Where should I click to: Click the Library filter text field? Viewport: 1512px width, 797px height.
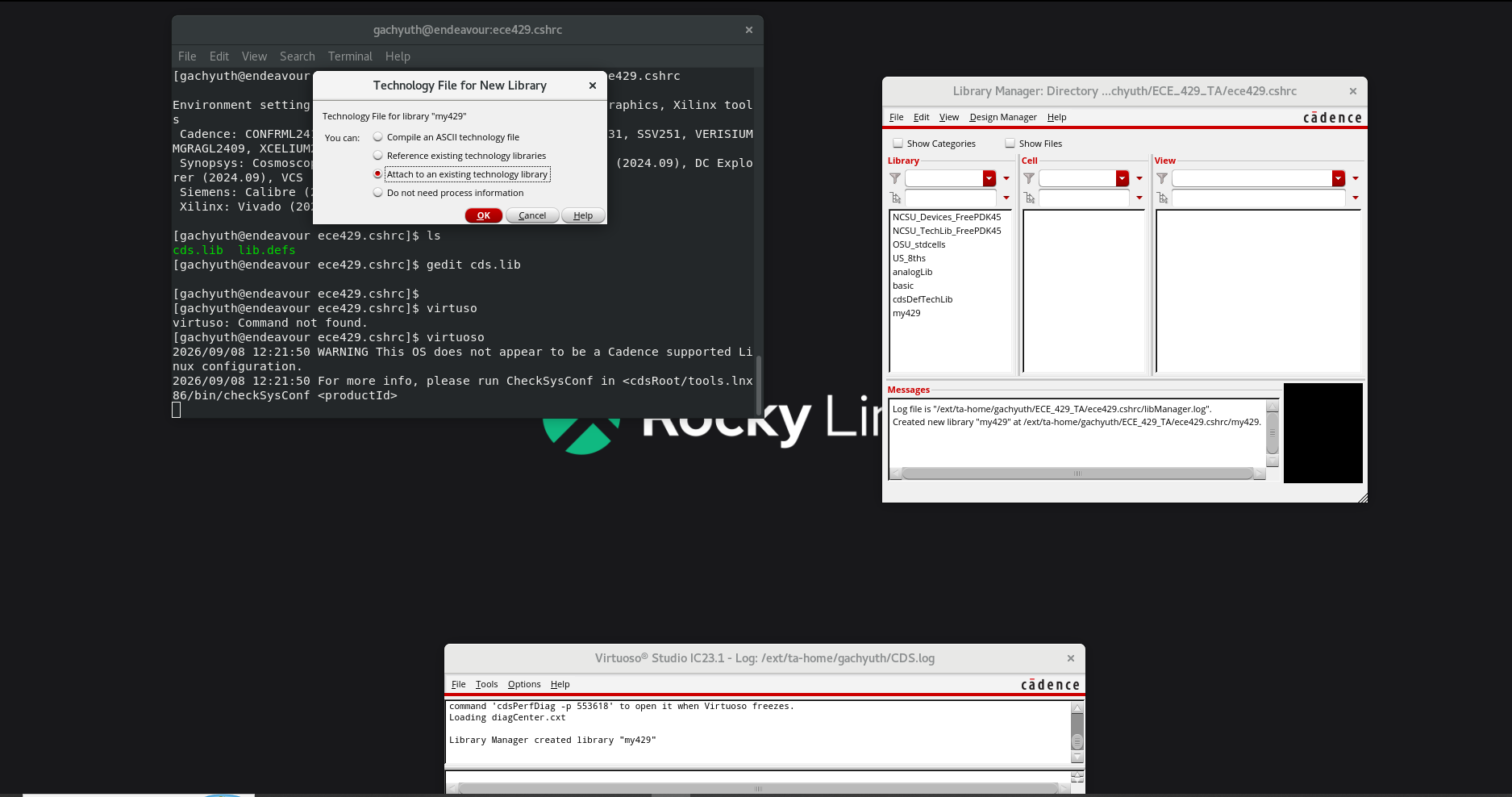pos(943,178)
